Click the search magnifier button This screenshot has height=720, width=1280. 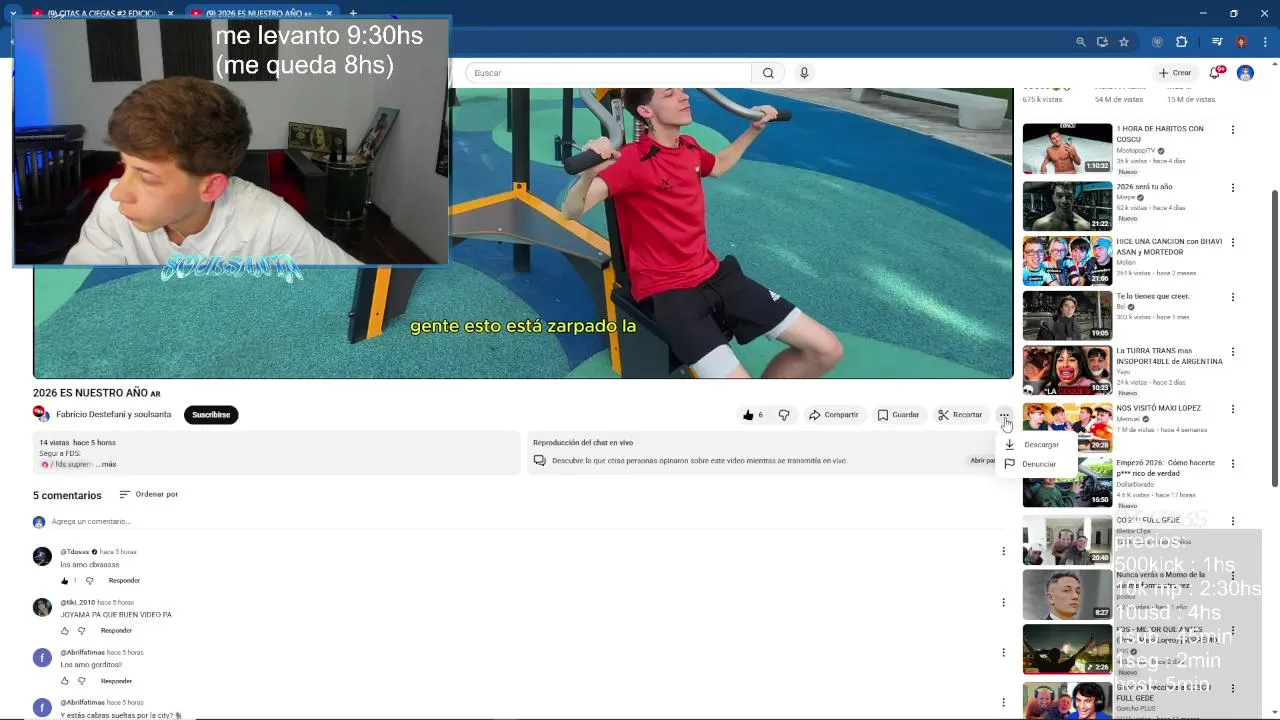point(768,73)
